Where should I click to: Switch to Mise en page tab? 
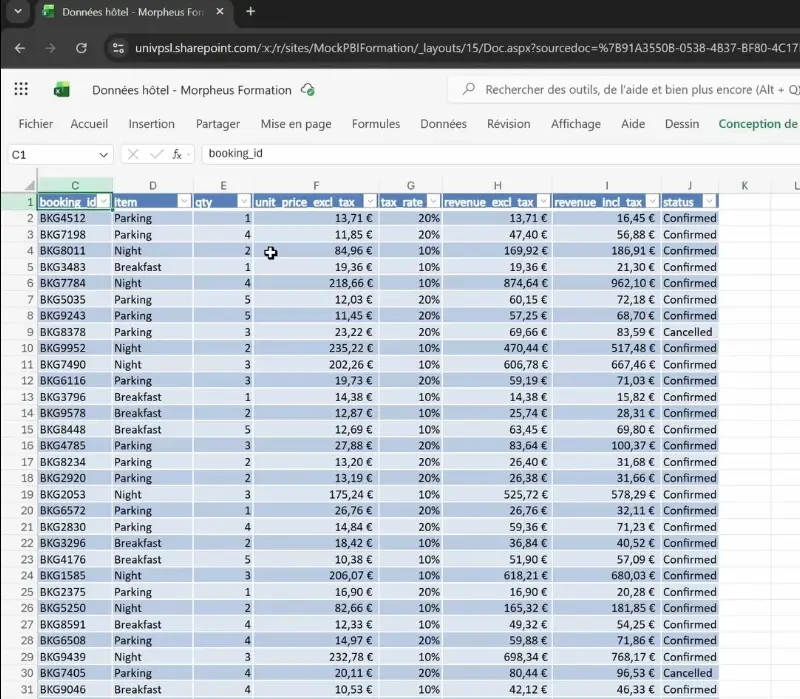296,124
